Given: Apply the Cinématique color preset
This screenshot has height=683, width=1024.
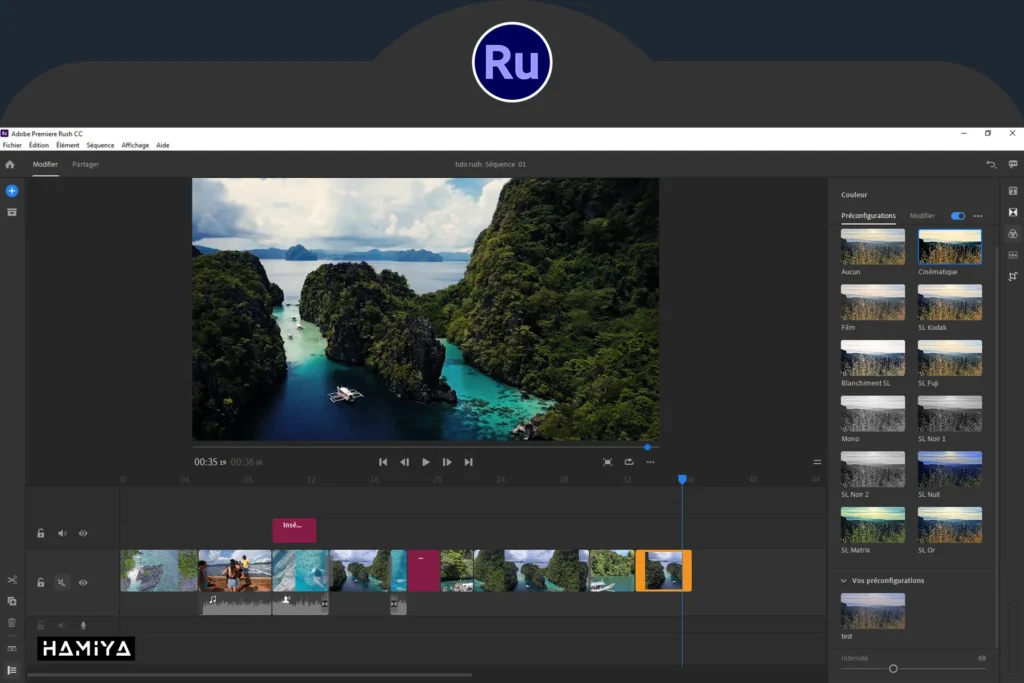Looking at the screenshot, I should pos(950,247).
